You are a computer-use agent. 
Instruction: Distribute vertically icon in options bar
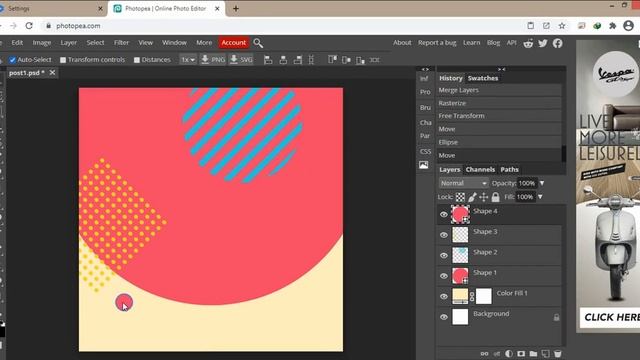point(311,60)
